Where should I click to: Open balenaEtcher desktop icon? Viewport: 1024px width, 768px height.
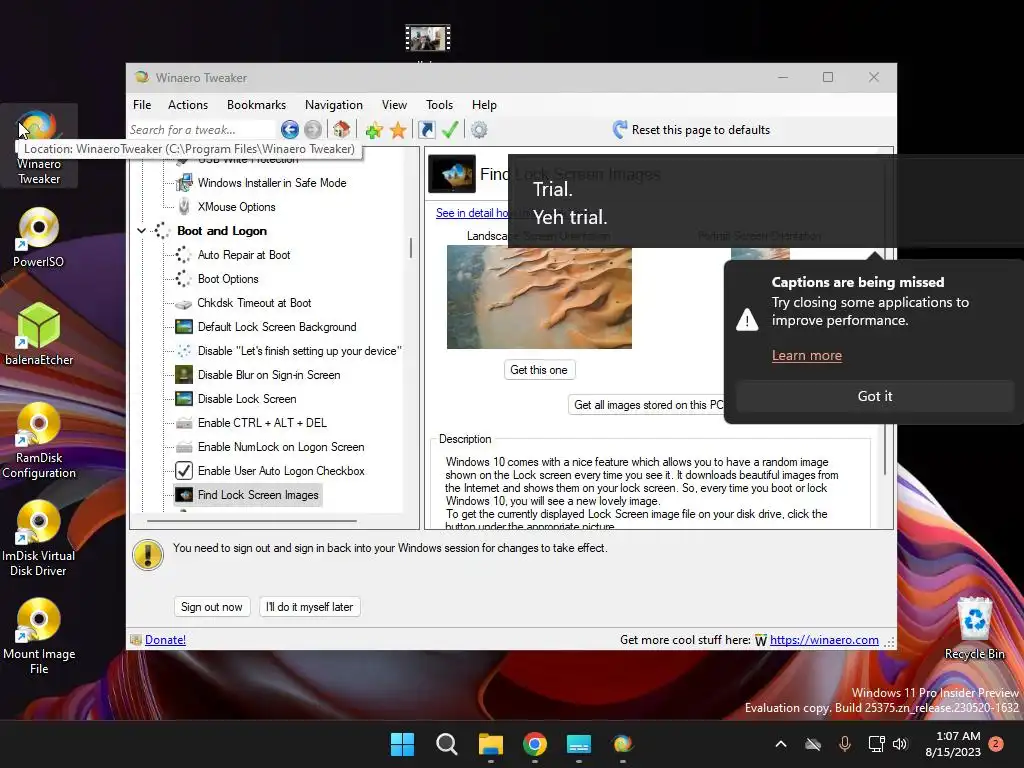tap(39, 334)
